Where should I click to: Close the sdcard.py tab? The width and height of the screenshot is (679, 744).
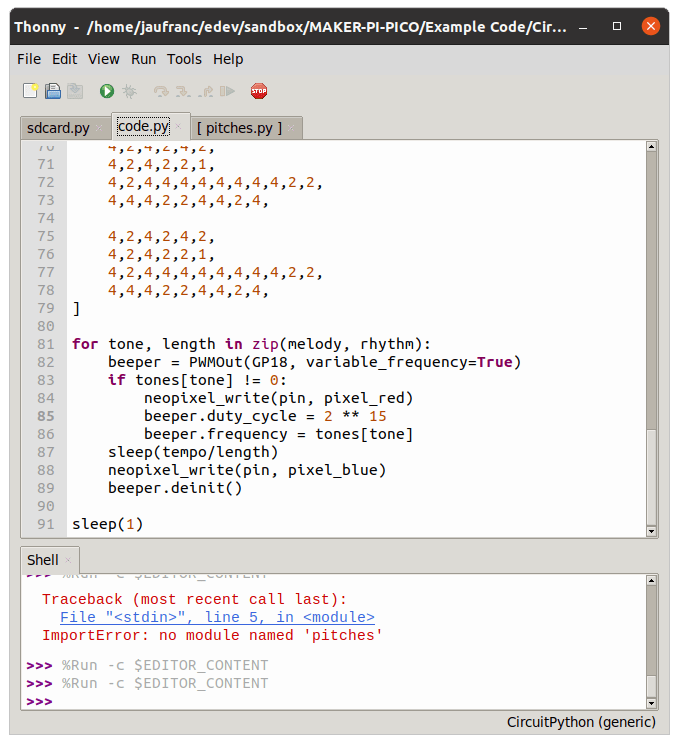pyautogui.click(x=99, y=128)
